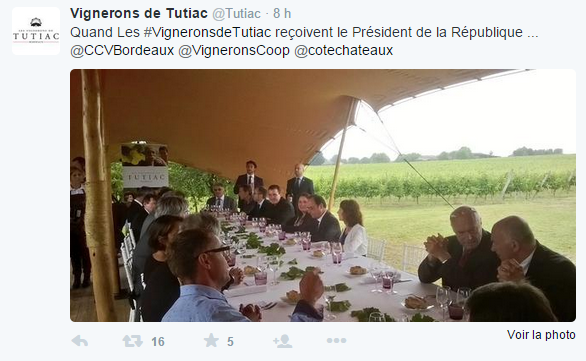Open the @Tutiac handle link
The image size is (586, 361).
pyautogui.click(x=236, y=13)
